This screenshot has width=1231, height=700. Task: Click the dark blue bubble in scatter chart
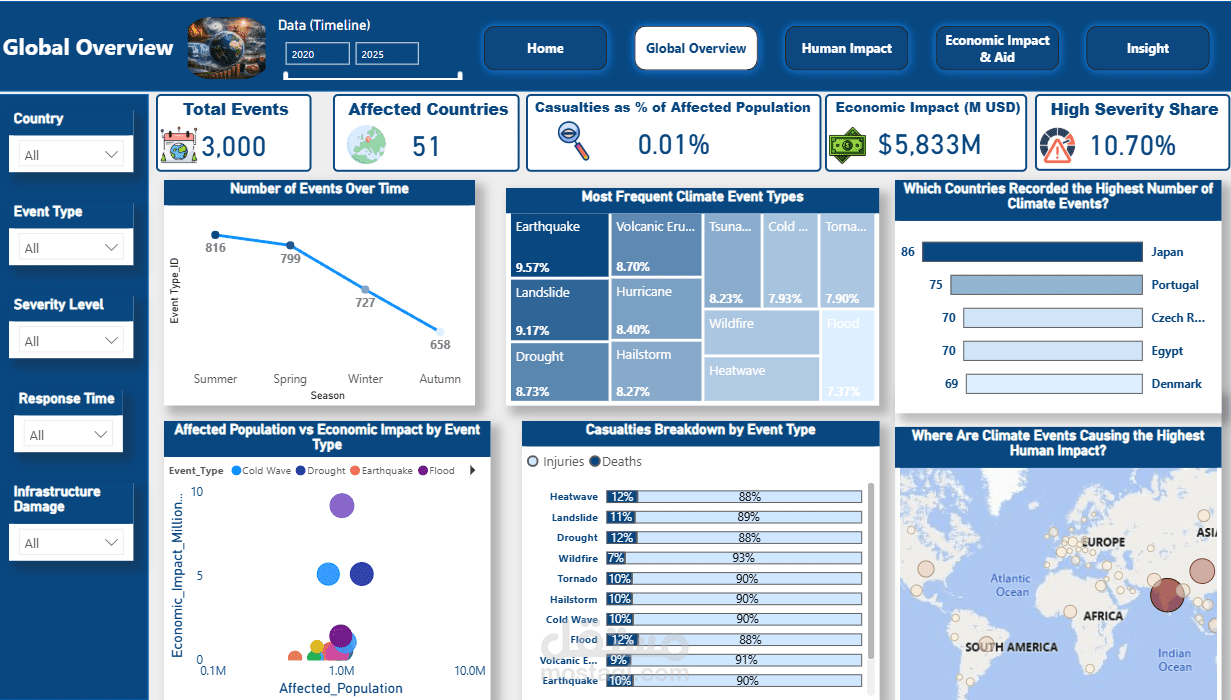pos(361,574)
